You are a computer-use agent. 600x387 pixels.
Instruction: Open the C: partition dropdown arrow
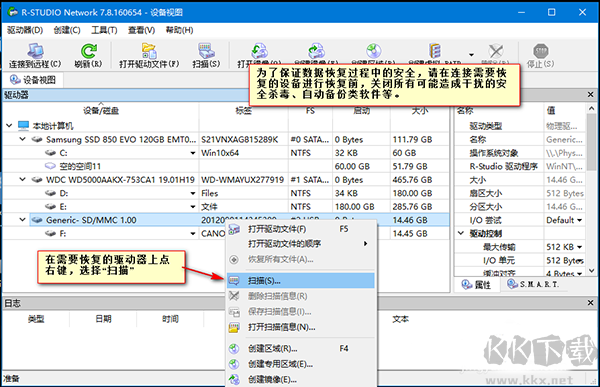[x=193, y=153]
